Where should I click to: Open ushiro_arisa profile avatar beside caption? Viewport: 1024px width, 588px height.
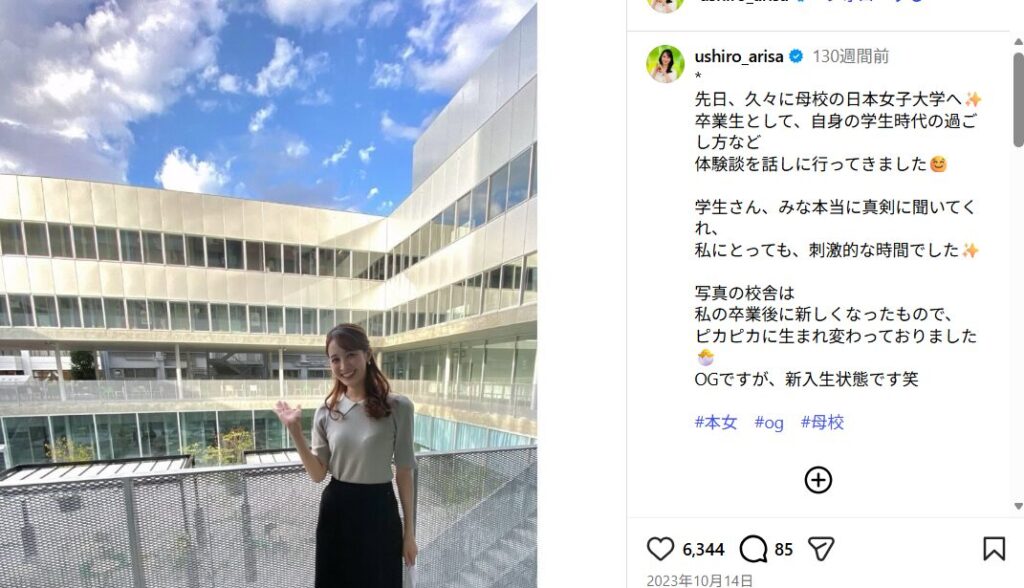point(665,64)
